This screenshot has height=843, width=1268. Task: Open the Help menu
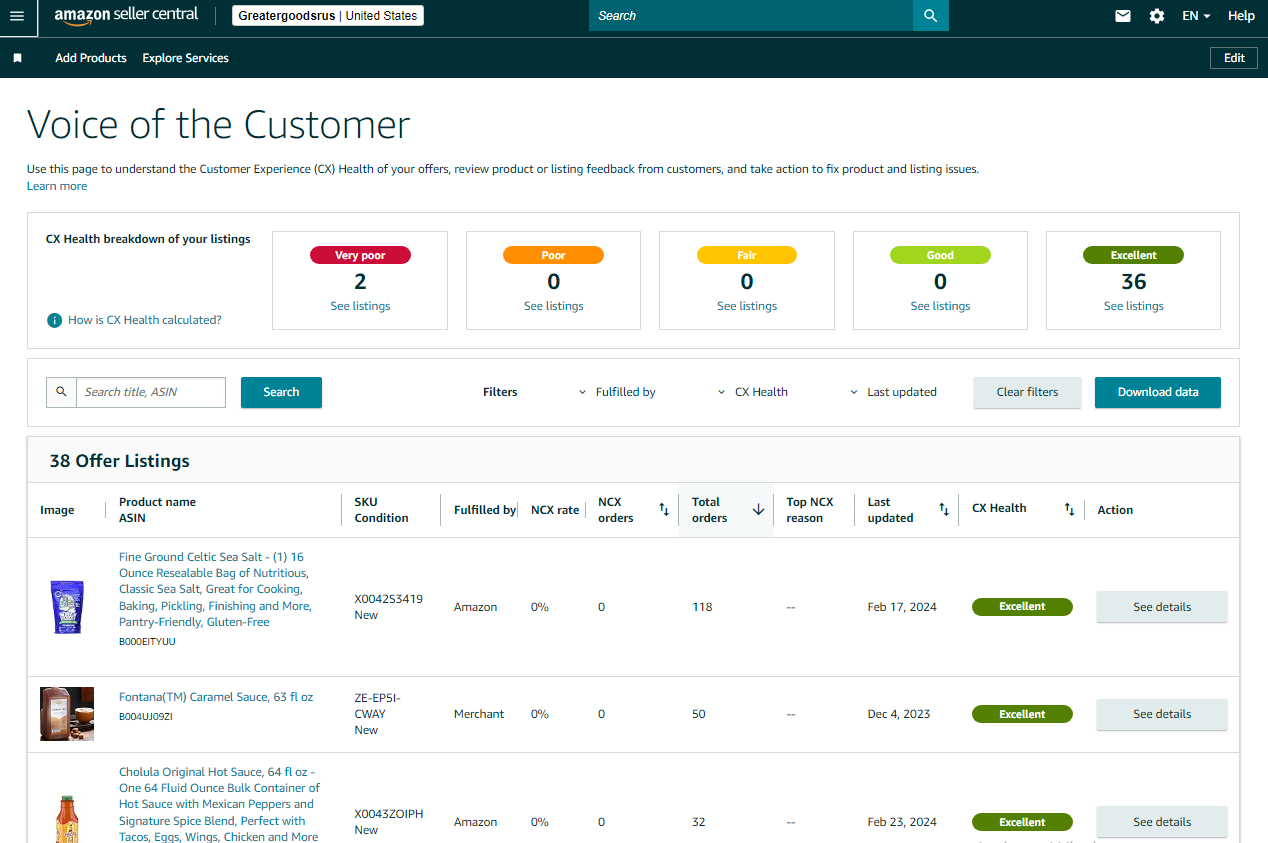point(1241,16)
